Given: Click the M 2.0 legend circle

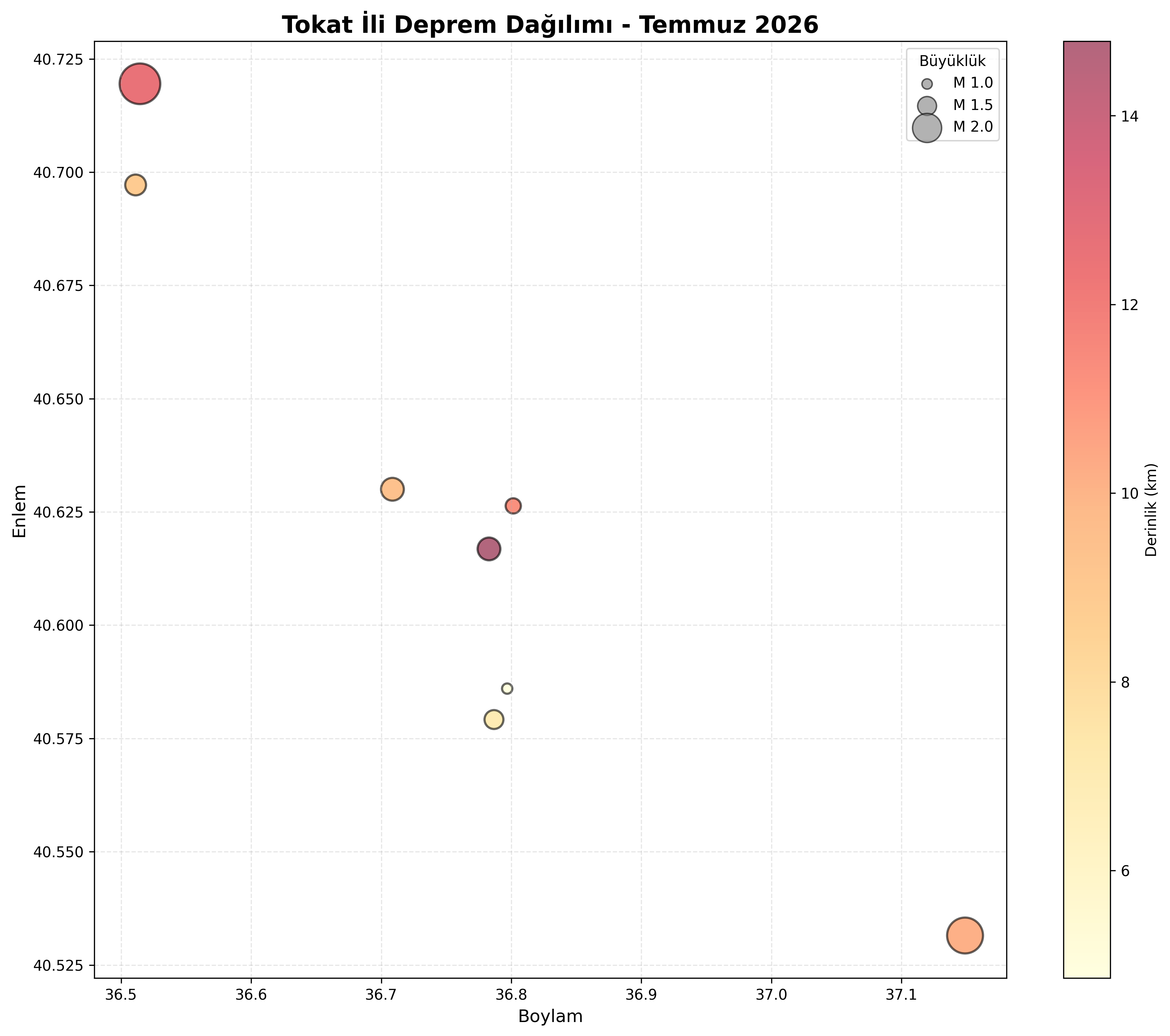Looking at the screenshot, I should [927, 128].
